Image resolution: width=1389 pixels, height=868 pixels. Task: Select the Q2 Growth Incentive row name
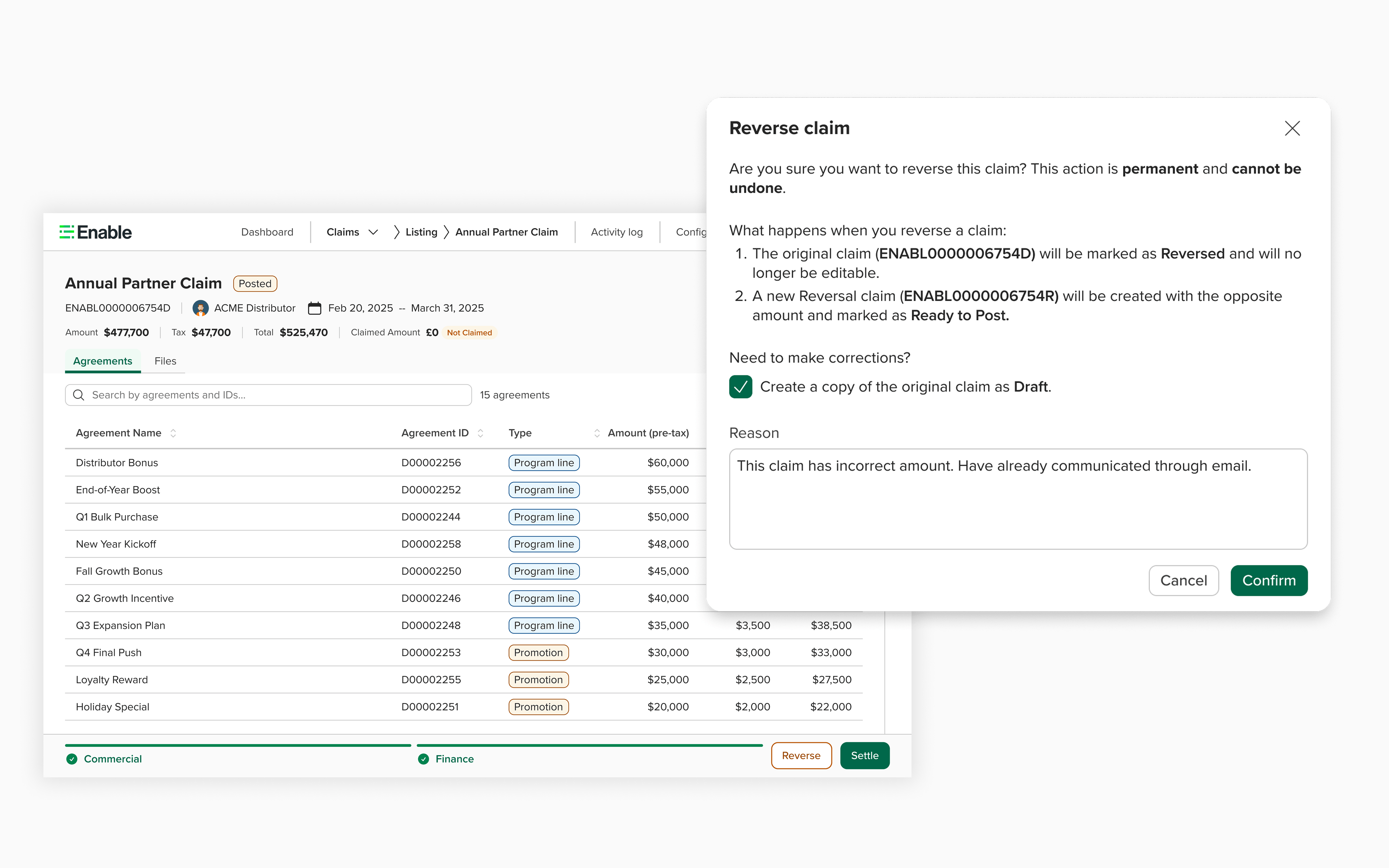point(124,598)
